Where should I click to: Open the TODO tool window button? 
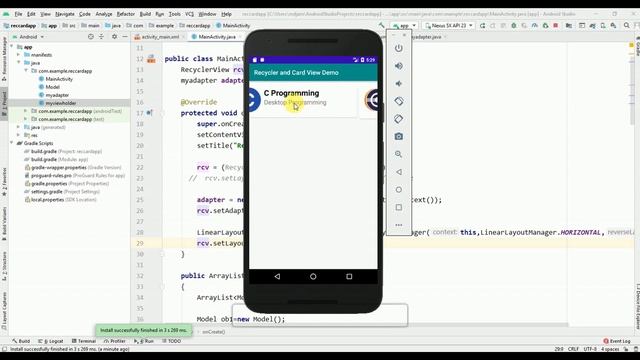click(x=171, y=341)
